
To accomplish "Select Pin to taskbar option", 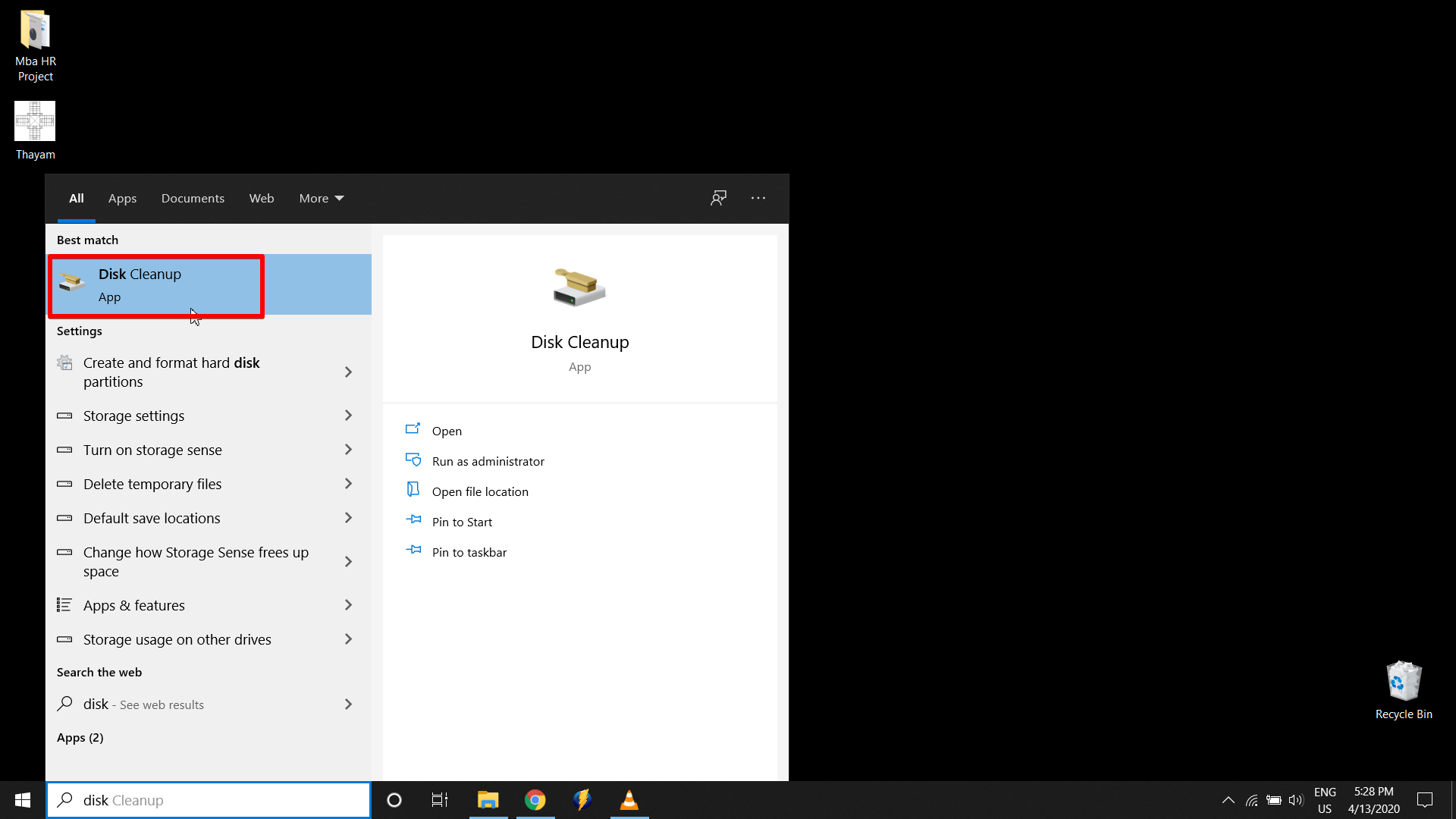I will point(469,552).
